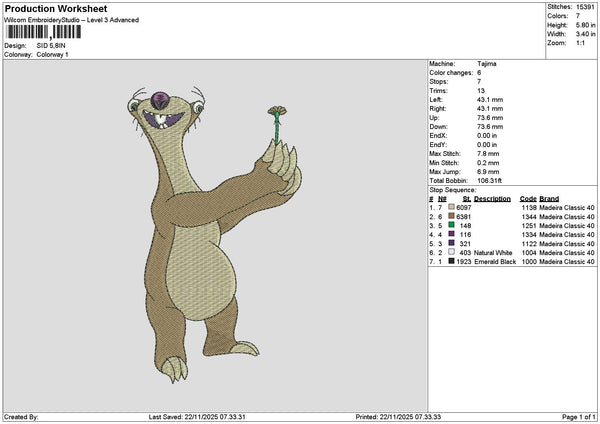Screen dimensions: 600x424
Task: Click thread code 1138 in the first row
Action: (x=529, y=207)
